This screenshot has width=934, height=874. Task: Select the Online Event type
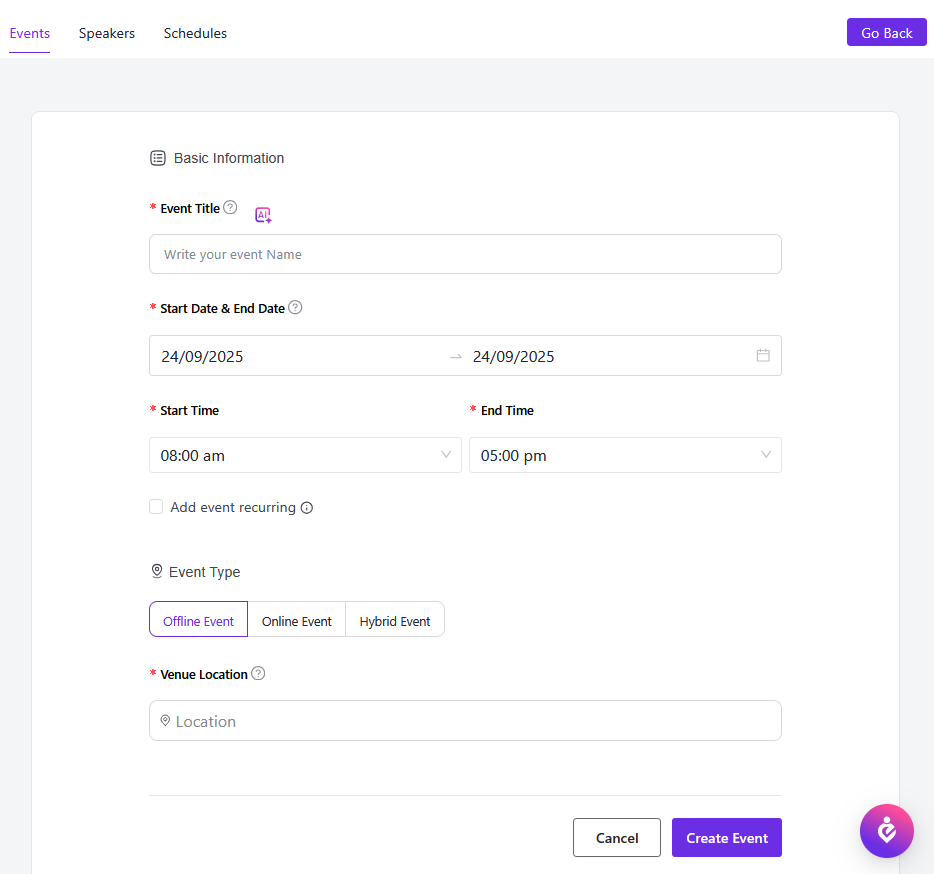tap(296, 620)
